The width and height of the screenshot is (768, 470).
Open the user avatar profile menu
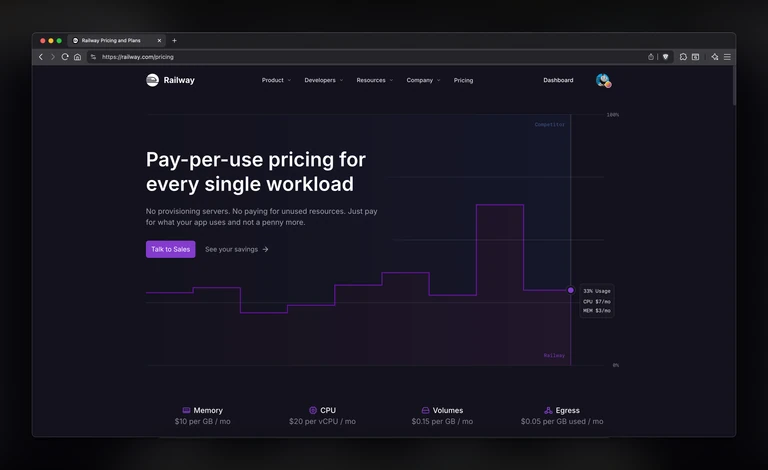click(x=603, y=80)
